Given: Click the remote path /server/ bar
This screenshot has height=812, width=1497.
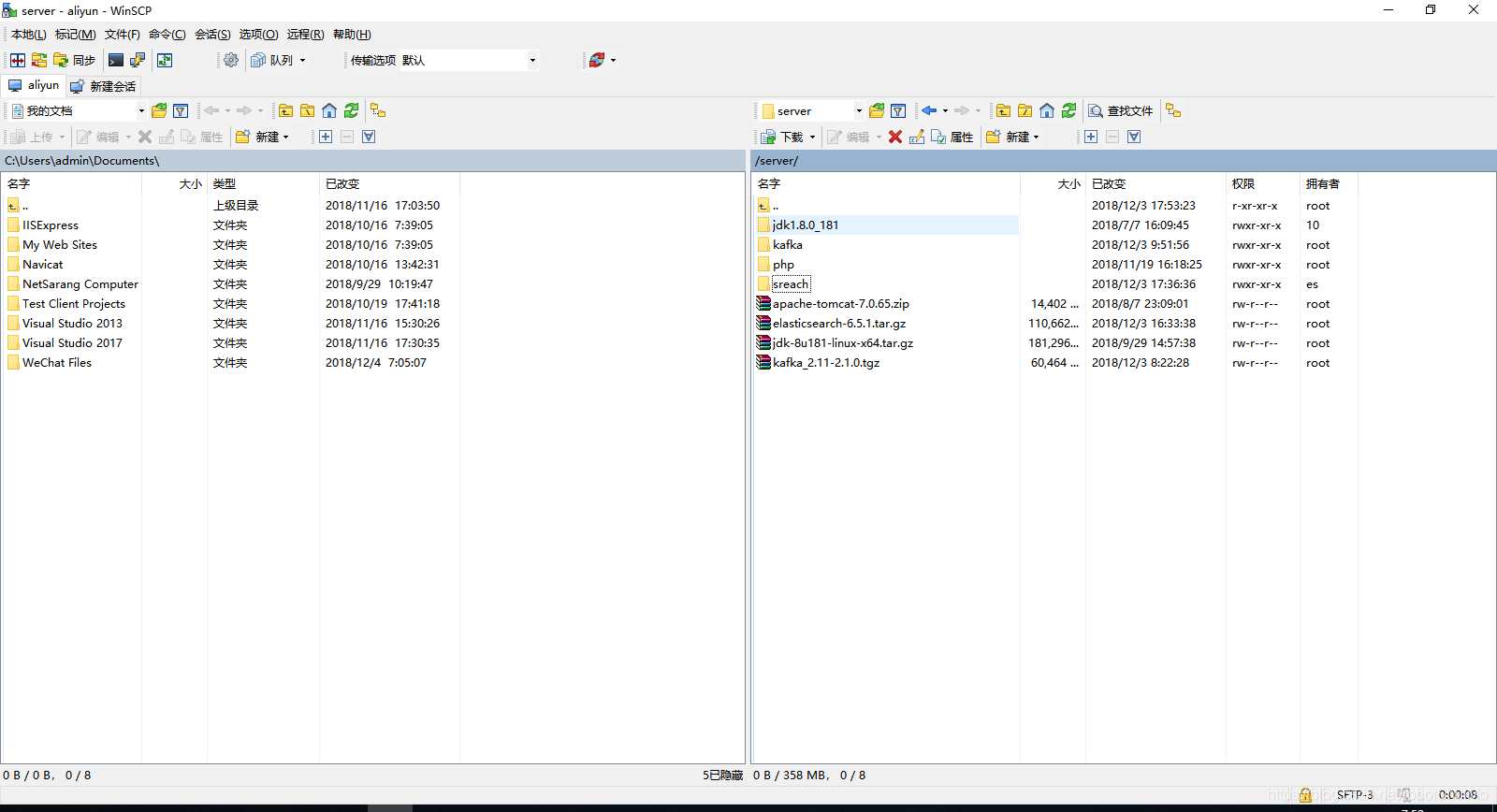Looking at the screenshot, I should 1124,161.
